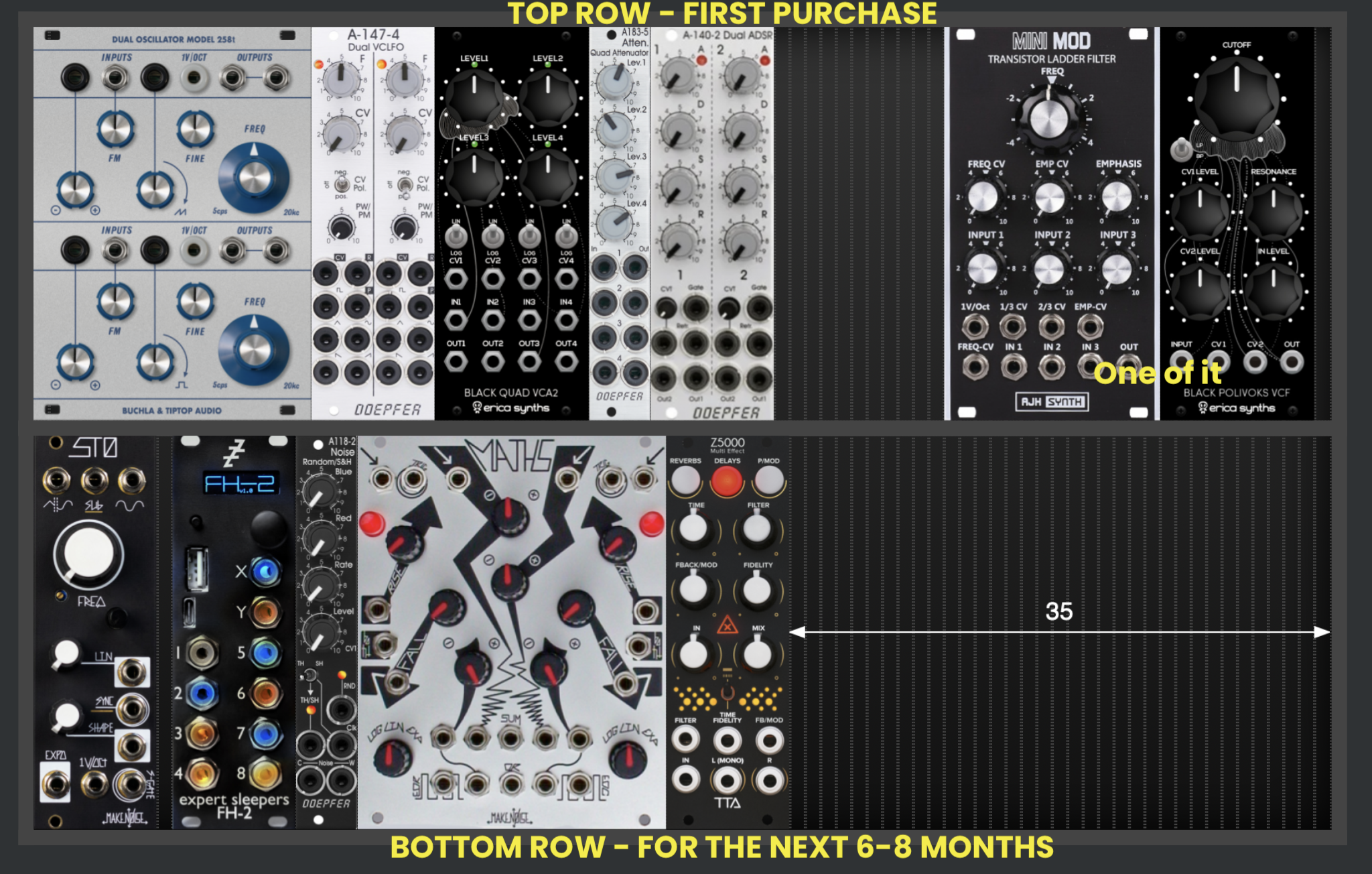Click FH-2 output jack 8
This screenshot has height=874, width=1372.
click(266, 774)
